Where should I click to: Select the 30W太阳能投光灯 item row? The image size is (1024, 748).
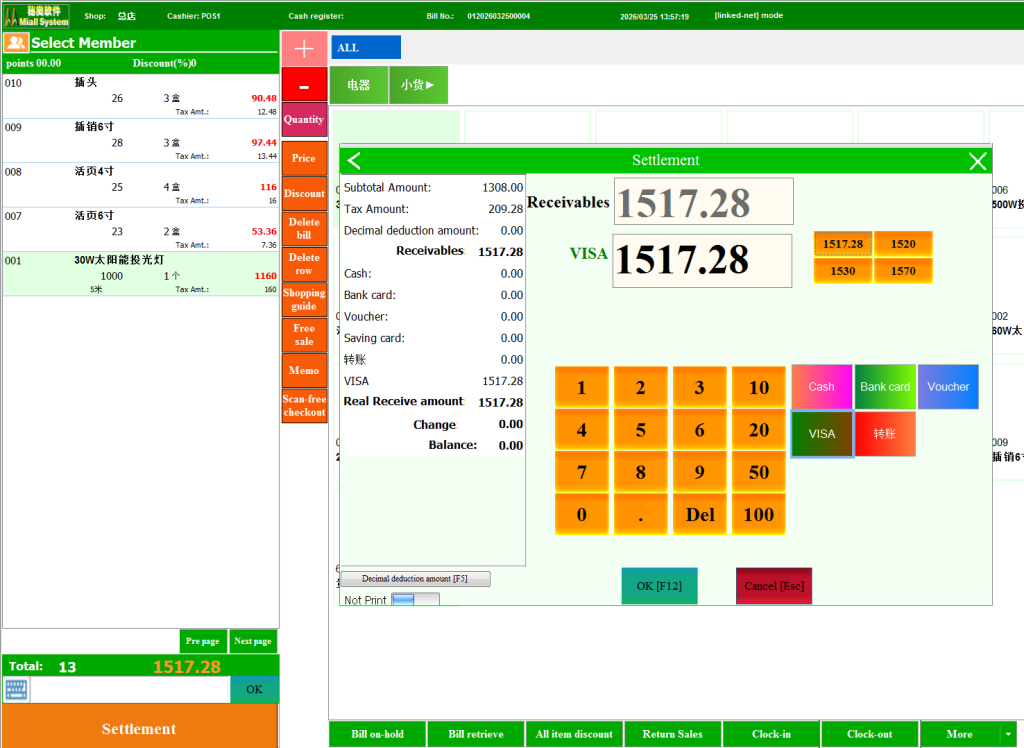(x=140, y=274)
